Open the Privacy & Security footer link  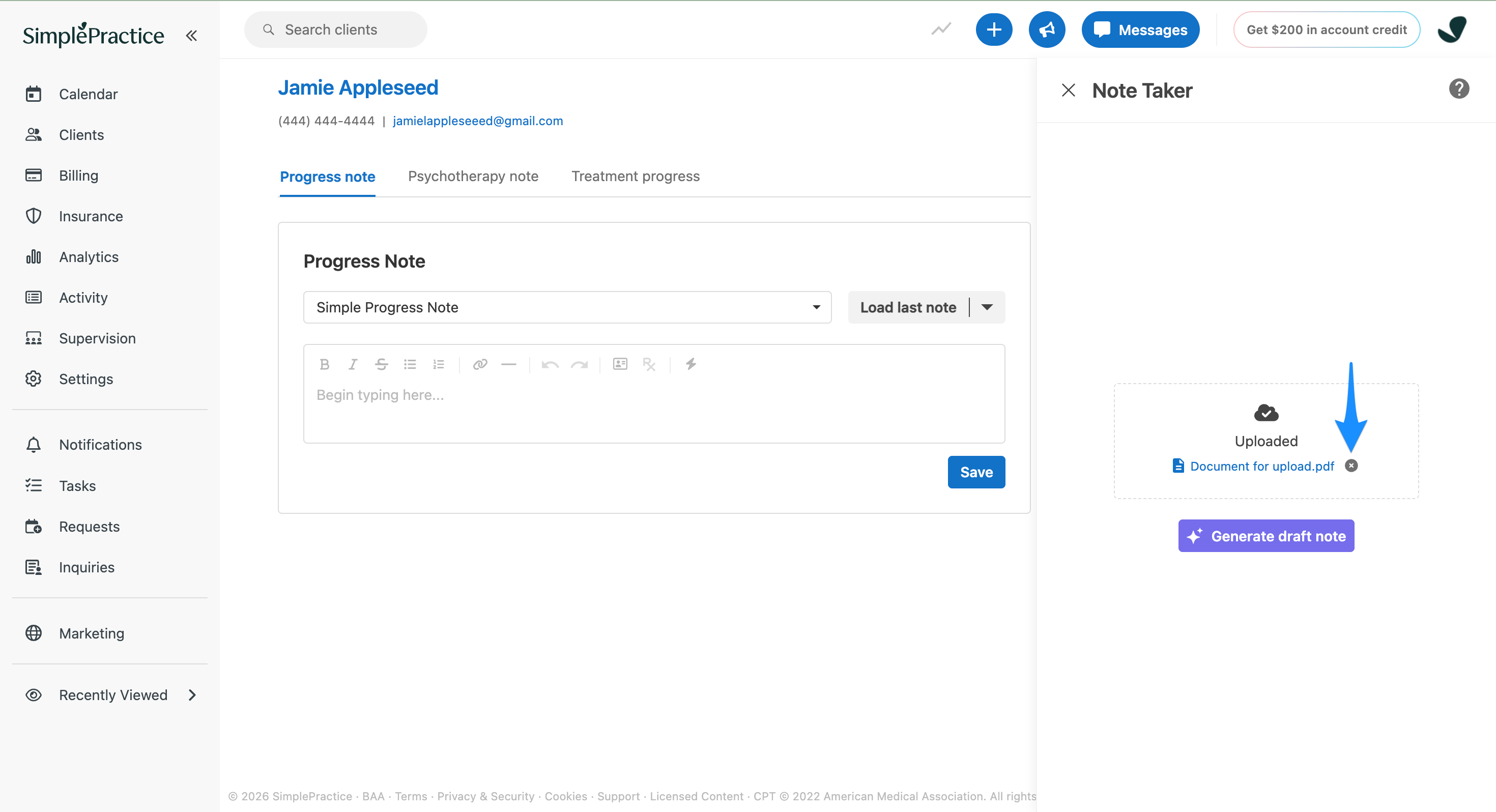tap(485, 796)
